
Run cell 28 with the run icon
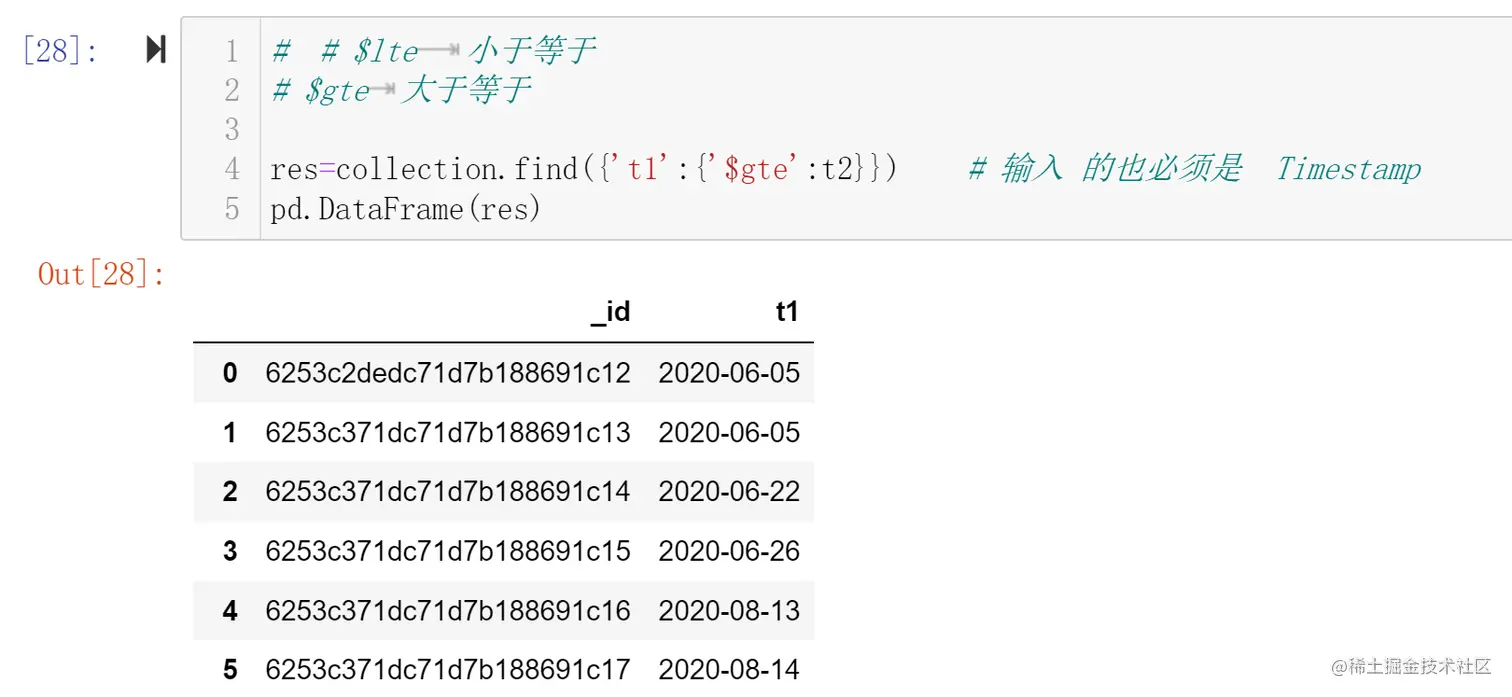coord(155,50)
